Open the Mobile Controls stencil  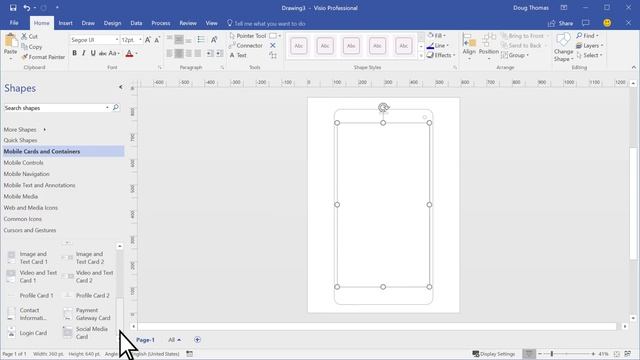[x=24, y=163]
